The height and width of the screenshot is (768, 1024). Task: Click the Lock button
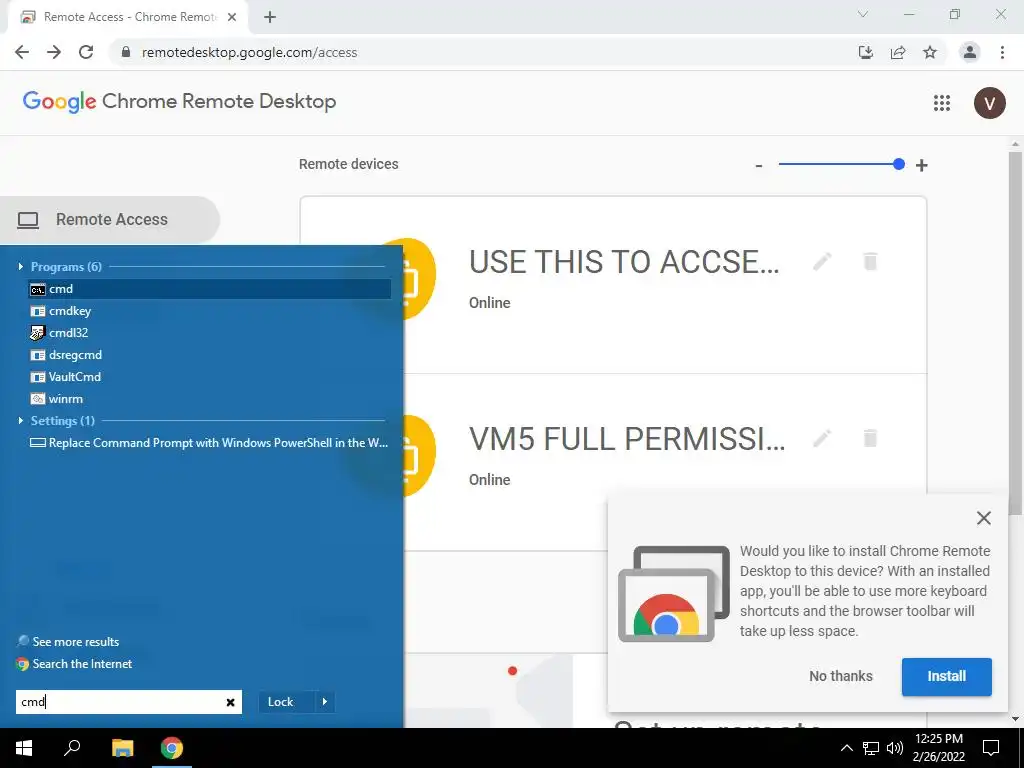[281, 702]
